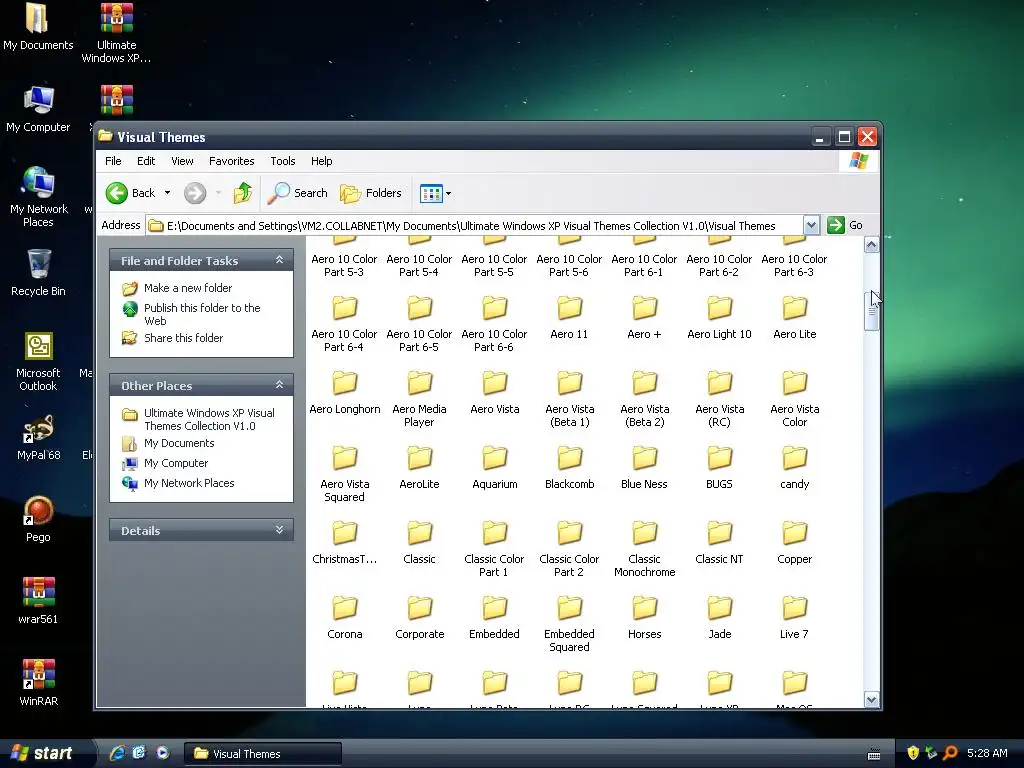Select the ChristmasT... folder

pos(344,544)
